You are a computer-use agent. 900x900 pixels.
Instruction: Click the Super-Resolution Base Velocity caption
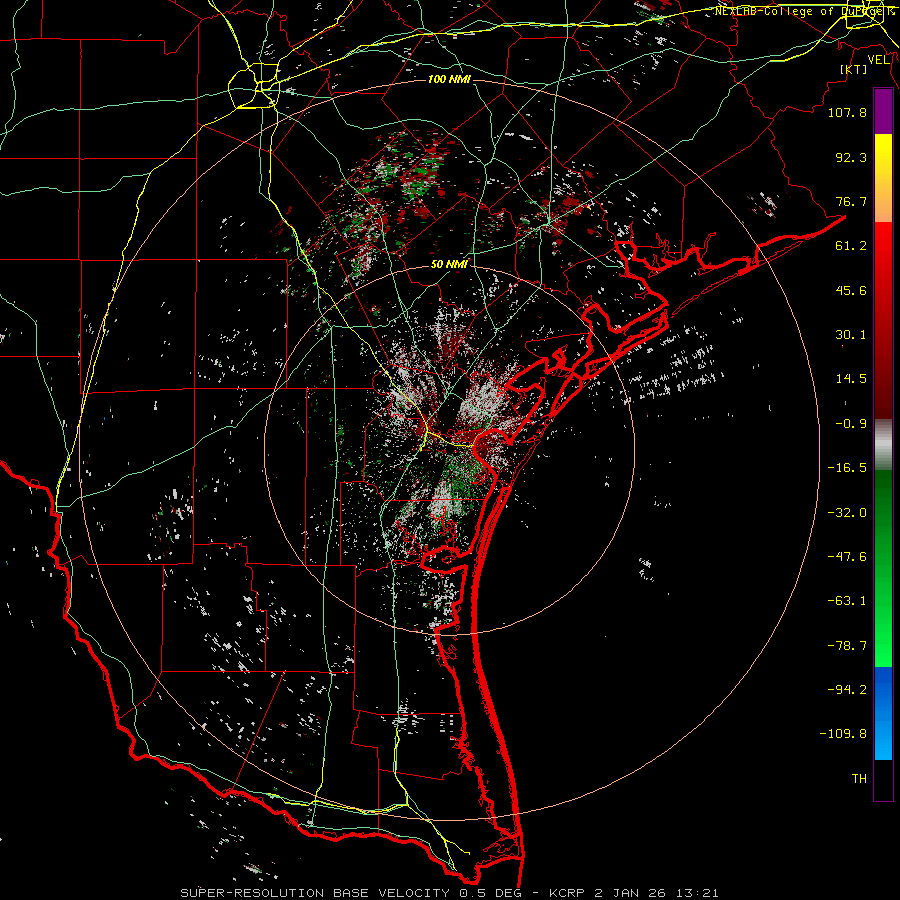(449, 893)
